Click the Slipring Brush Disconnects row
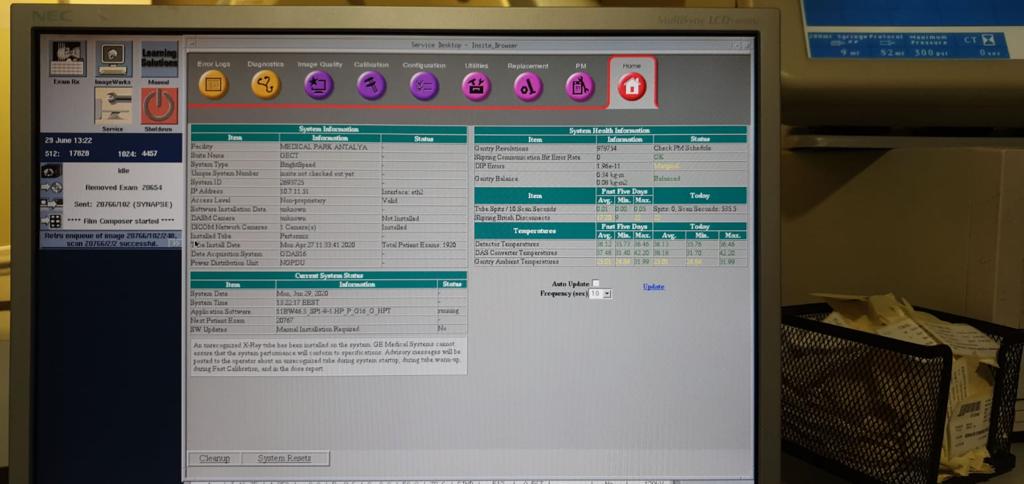 point(610,218)
